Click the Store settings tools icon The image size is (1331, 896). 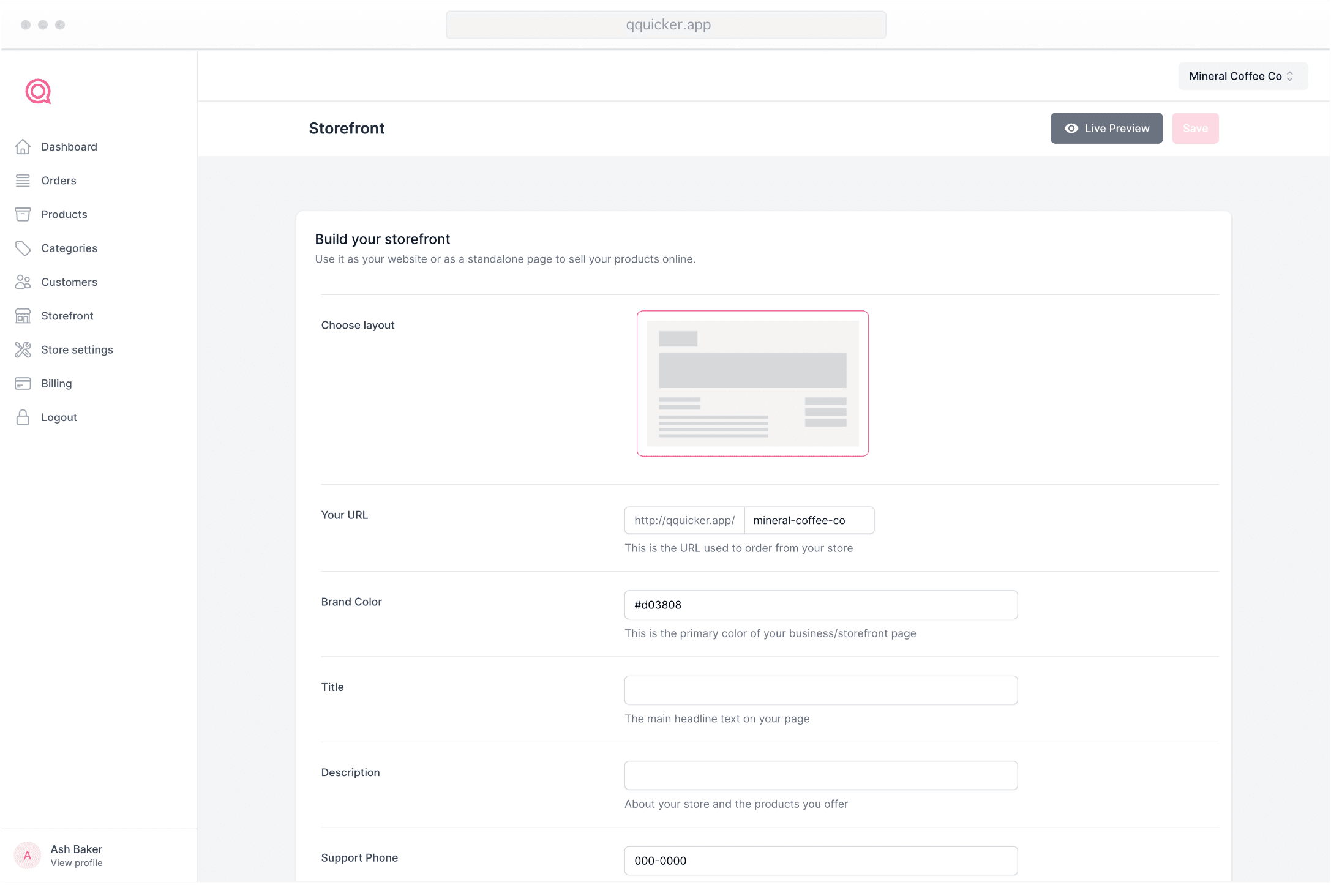tap(23, 349)
